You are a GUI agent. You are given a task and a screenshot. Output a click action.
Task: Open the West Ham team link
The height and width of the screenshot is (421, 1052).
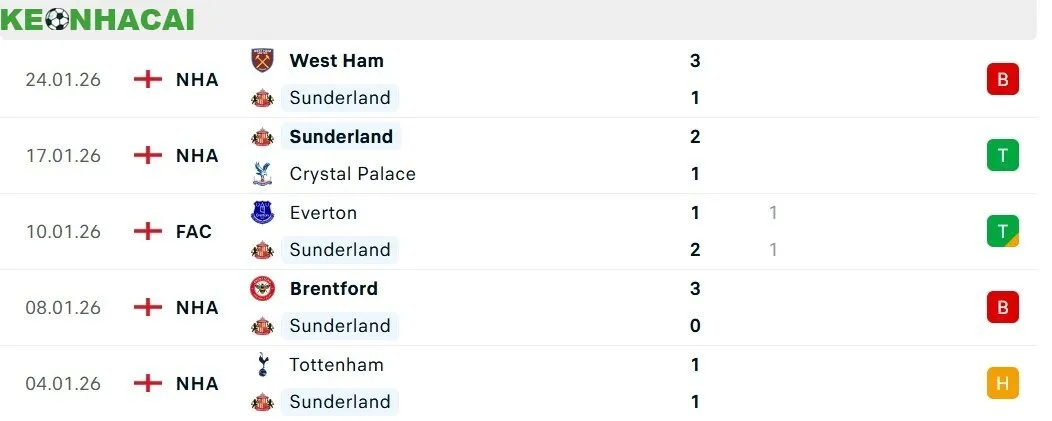point(336,60)
